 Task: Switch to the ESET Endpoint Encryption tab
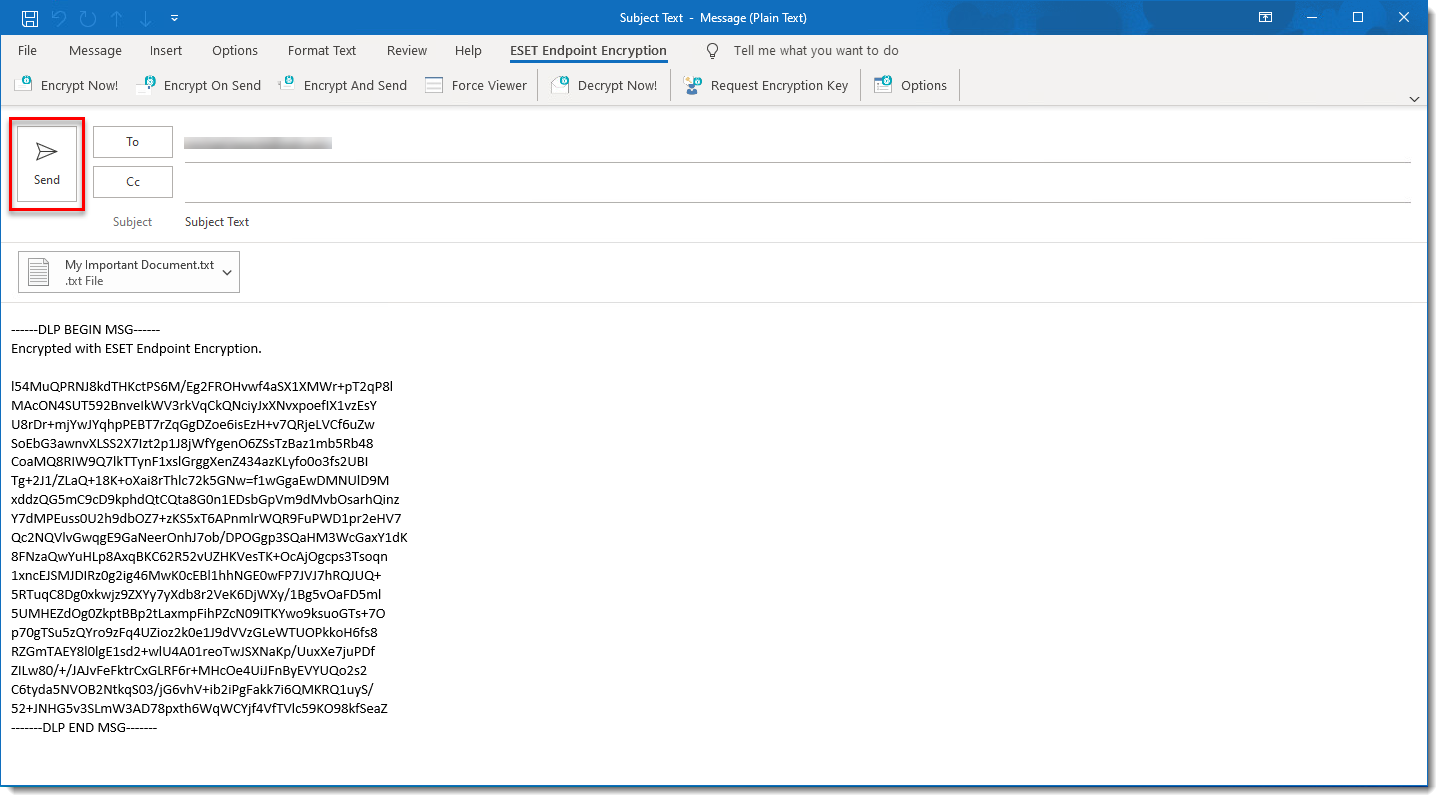[x=588, y=50]
